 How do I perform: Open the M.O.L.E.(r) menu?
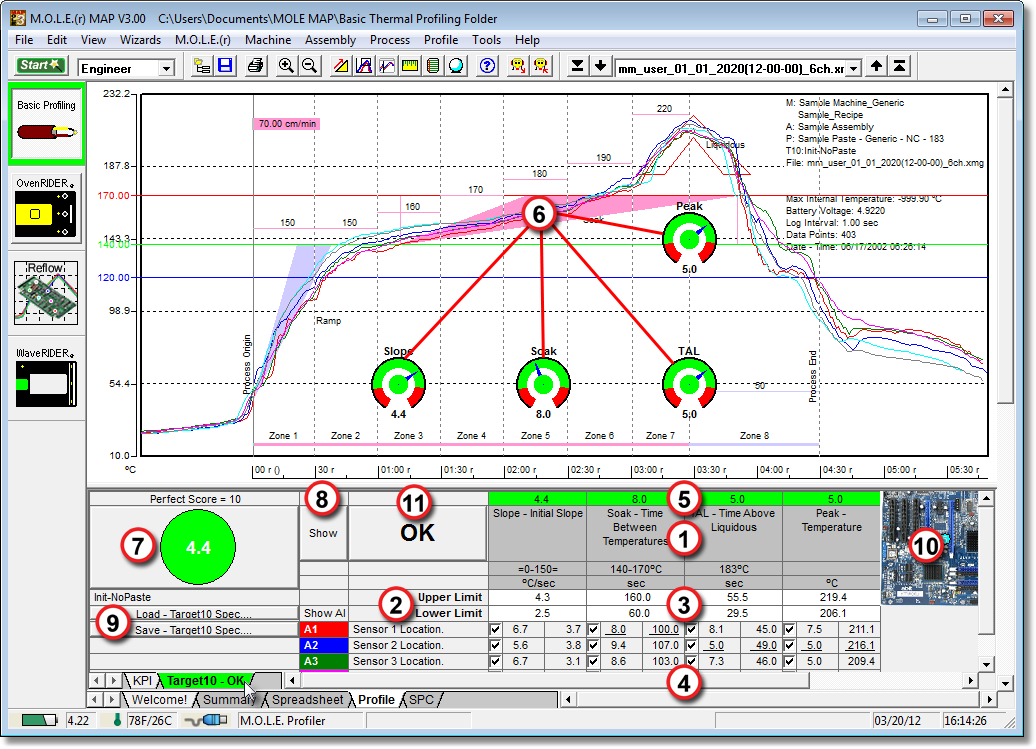click(x=203, y=40)
